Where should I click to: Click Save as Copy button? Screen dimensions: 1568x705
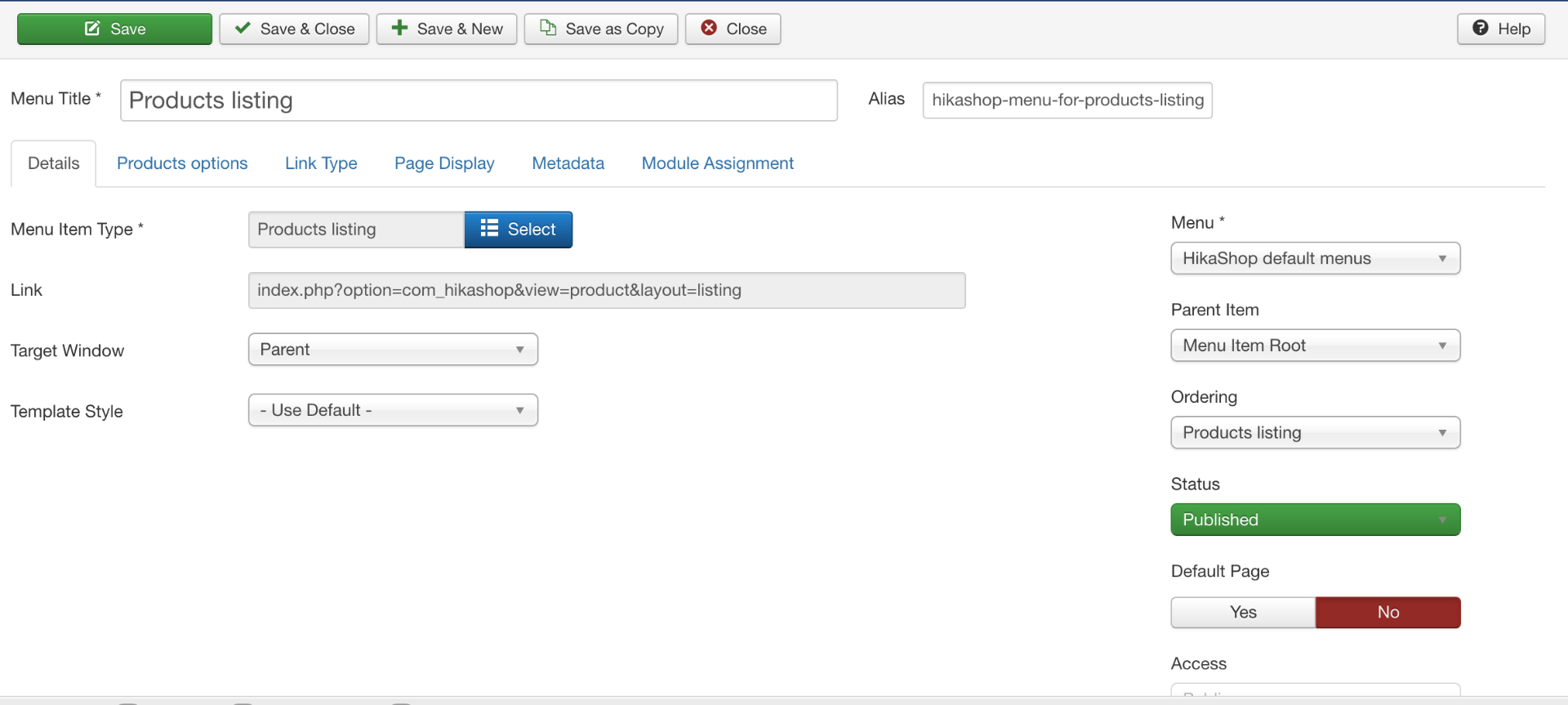point(601,29)
